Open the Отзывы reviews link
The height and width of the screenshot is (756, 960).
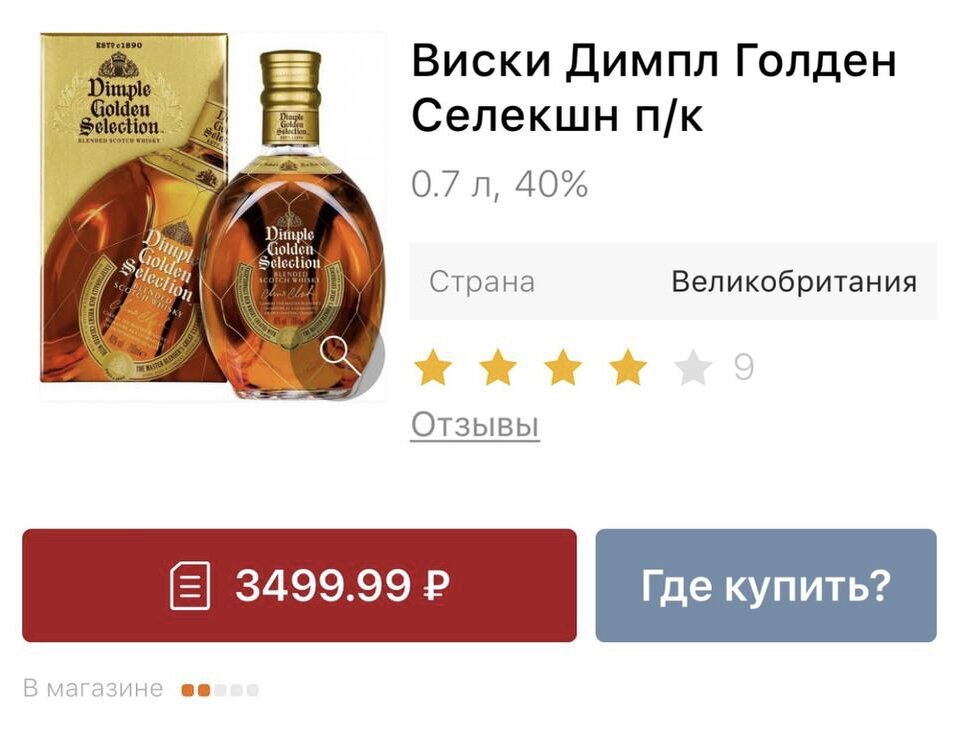tap(475, 424)
